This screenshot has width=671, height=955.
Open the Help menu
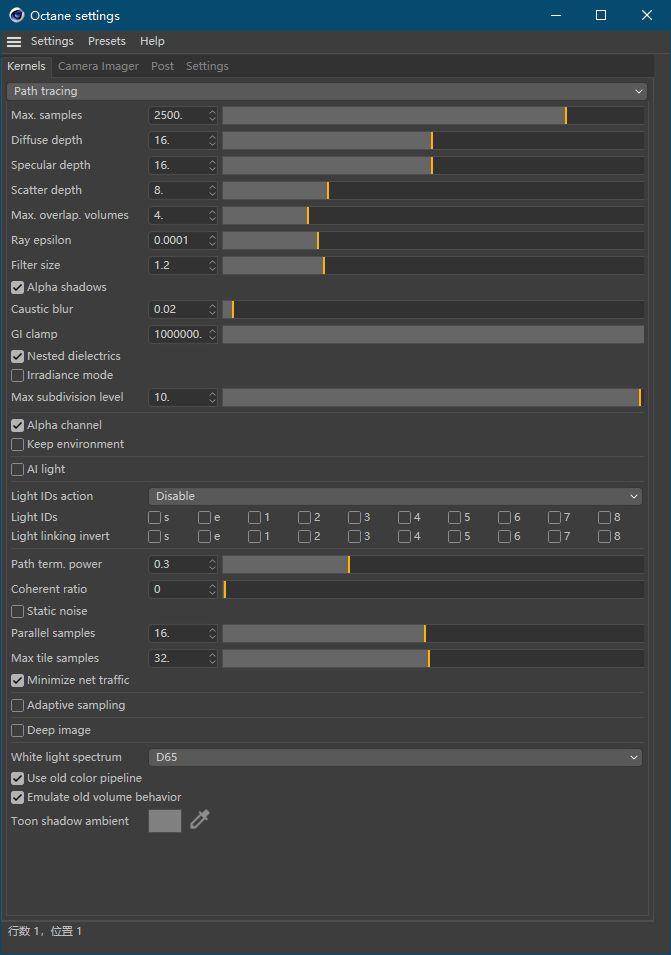pyautogui.click(x=152, y=41)
